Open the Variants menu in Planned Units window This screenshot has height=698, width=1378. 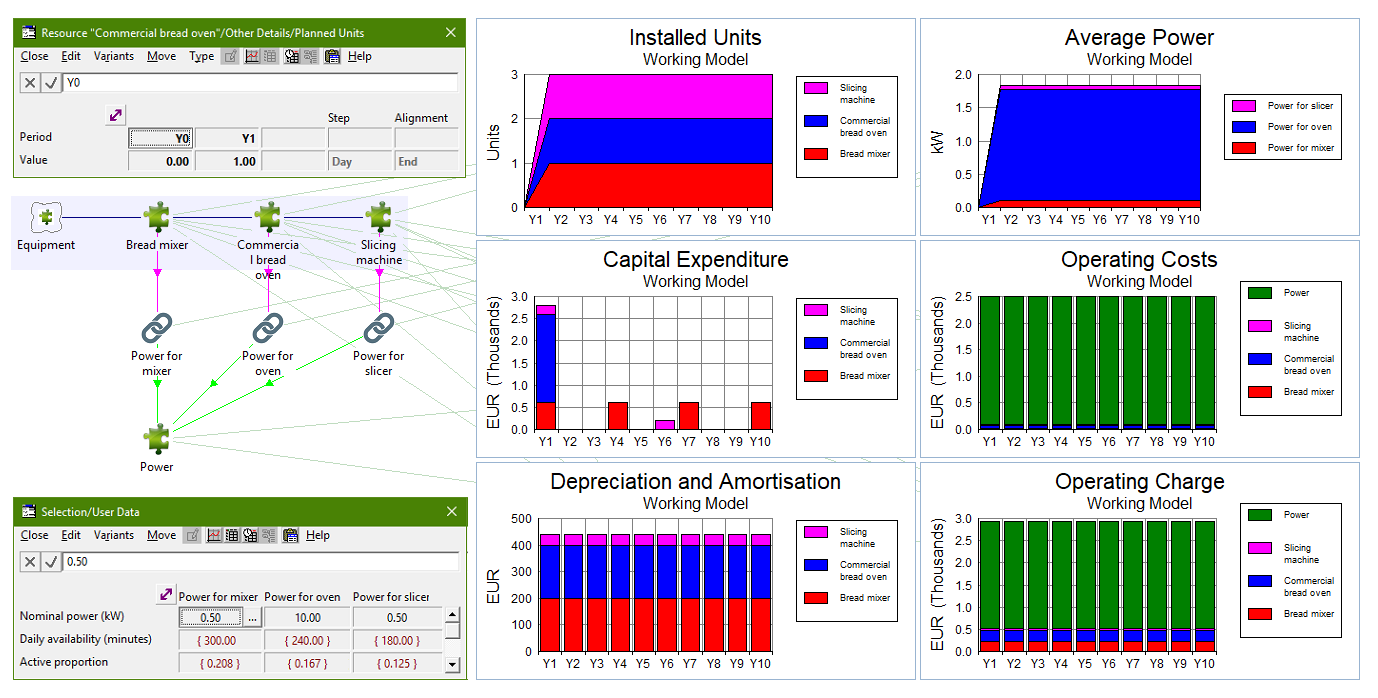(x=114, y=56)
